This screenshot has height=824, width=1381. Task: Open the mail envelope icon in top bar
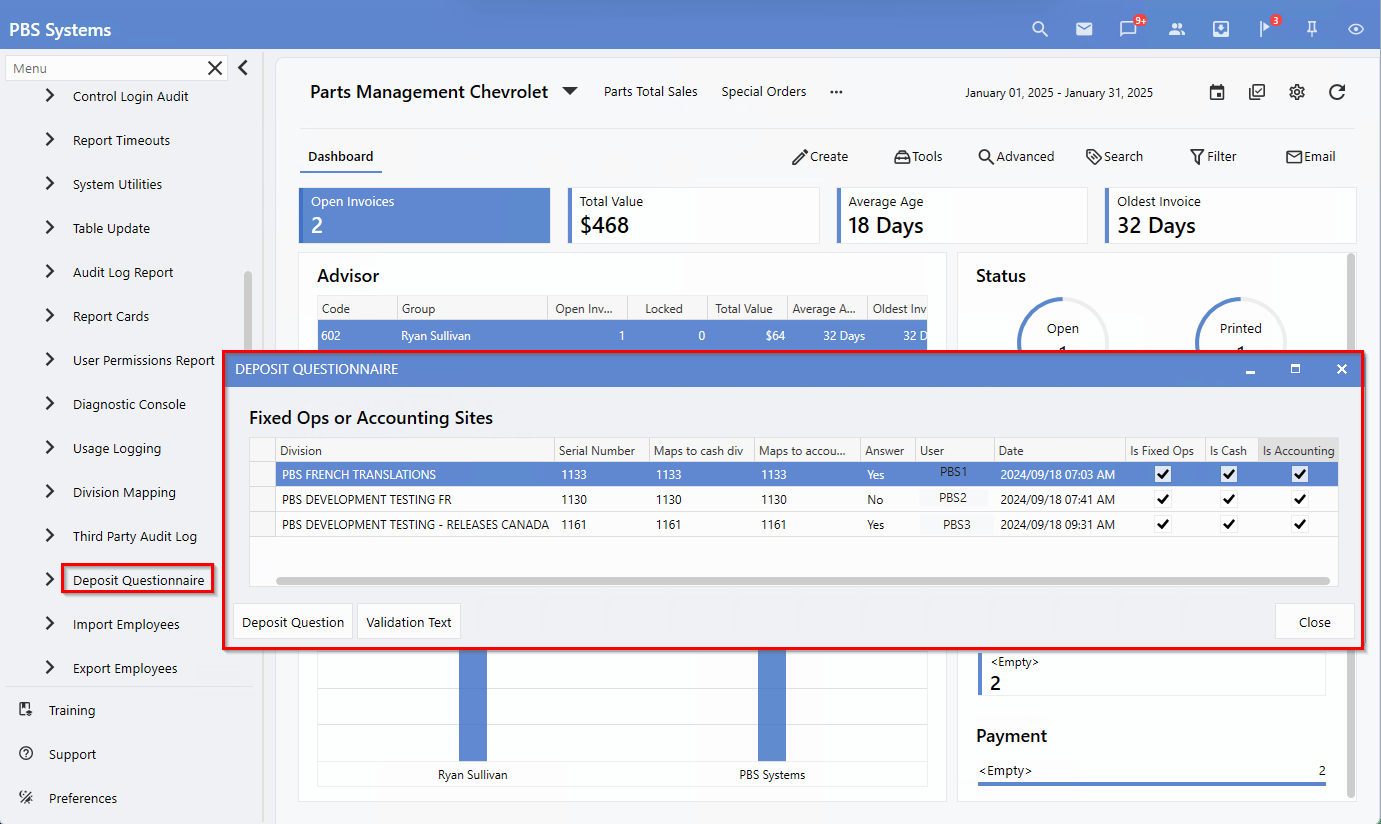pos(1084,29)
